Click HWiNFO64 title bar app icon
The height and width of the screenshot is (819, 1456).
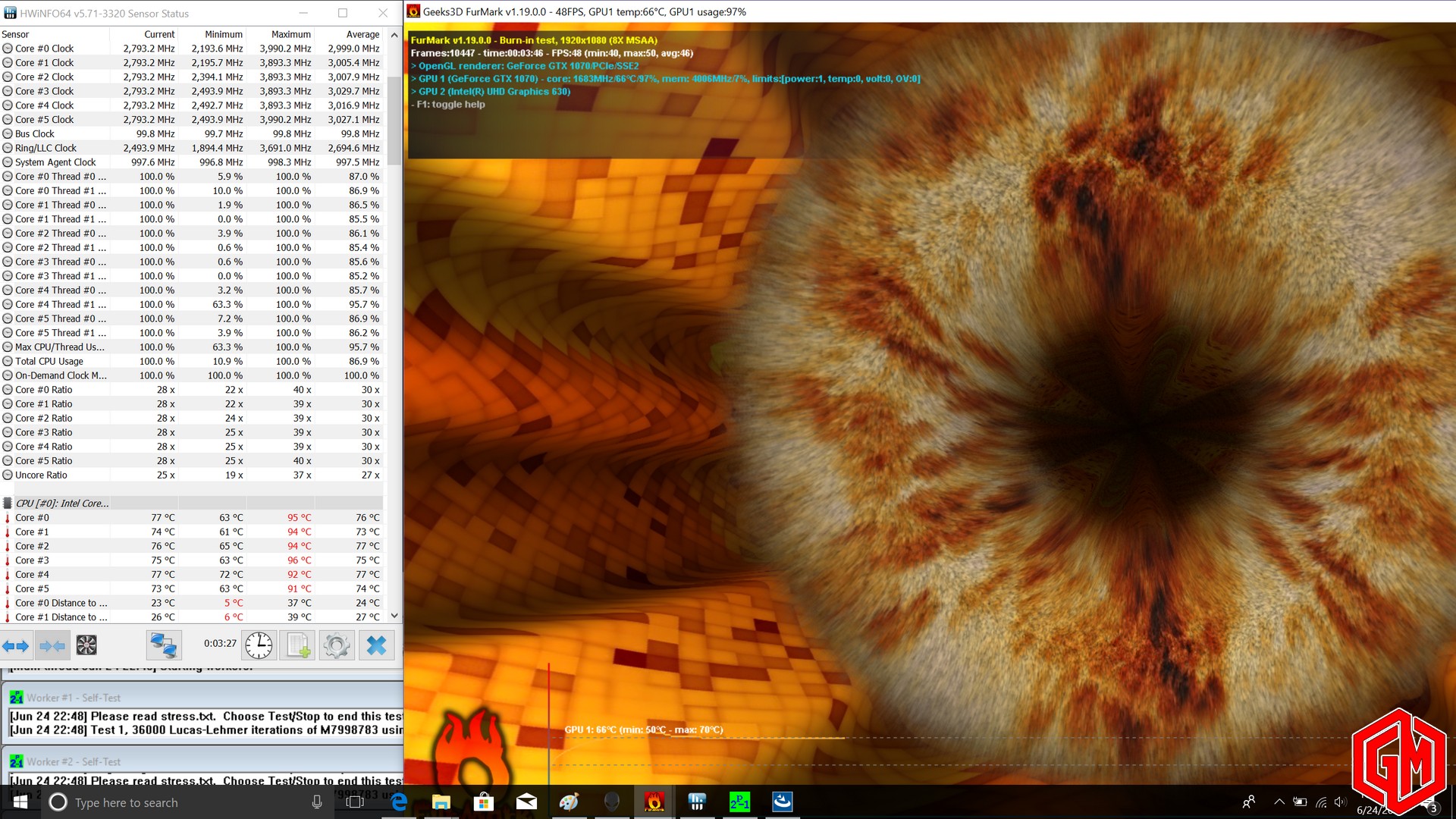point(10,13)
